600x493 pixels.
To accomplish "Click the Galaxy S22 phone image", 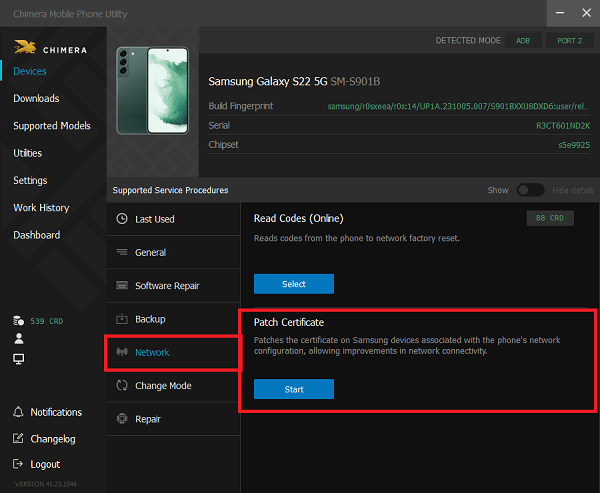I will coord(152,90).
